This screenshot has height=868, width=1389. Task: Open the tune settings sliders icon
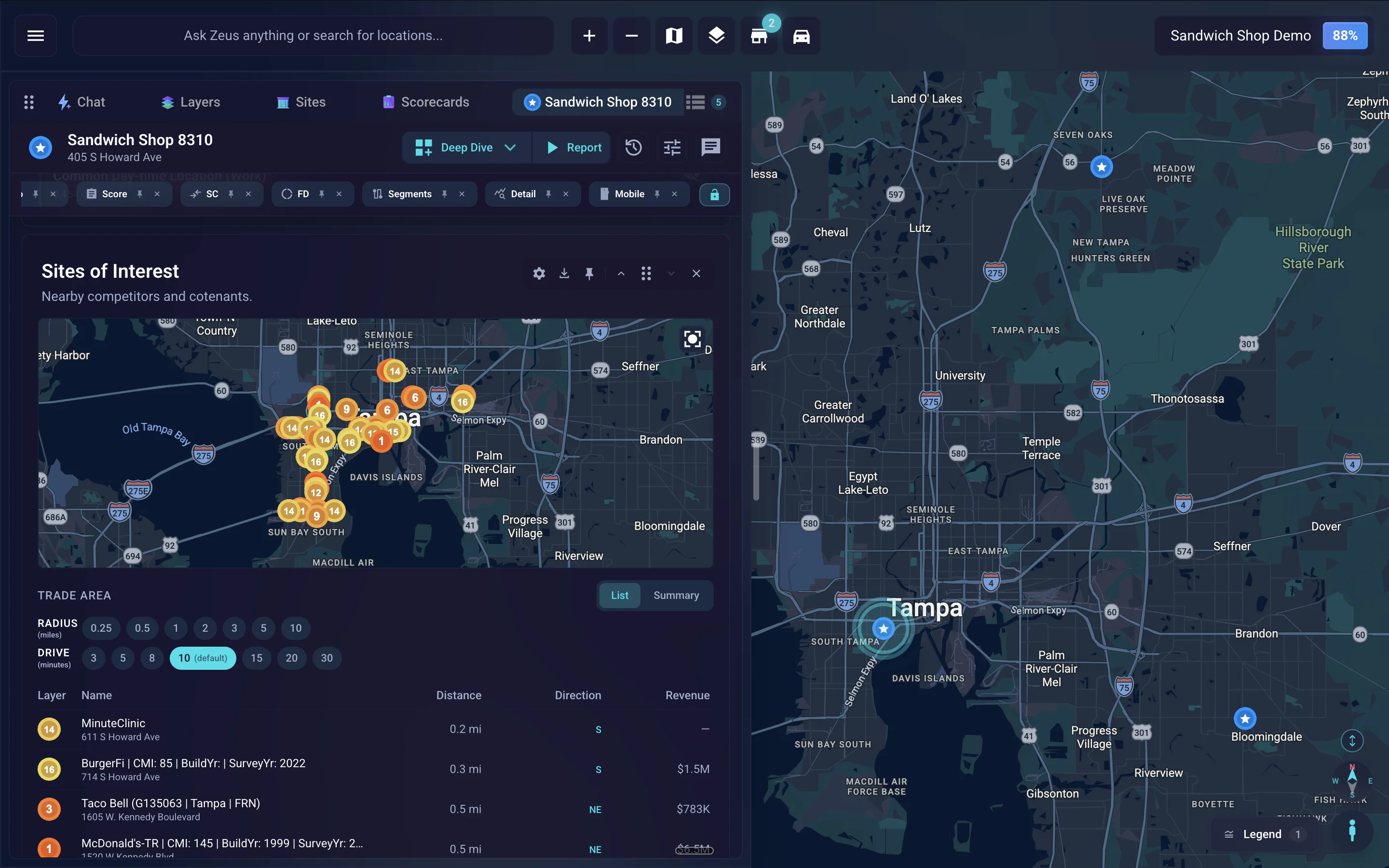click(x=672, y=148)
